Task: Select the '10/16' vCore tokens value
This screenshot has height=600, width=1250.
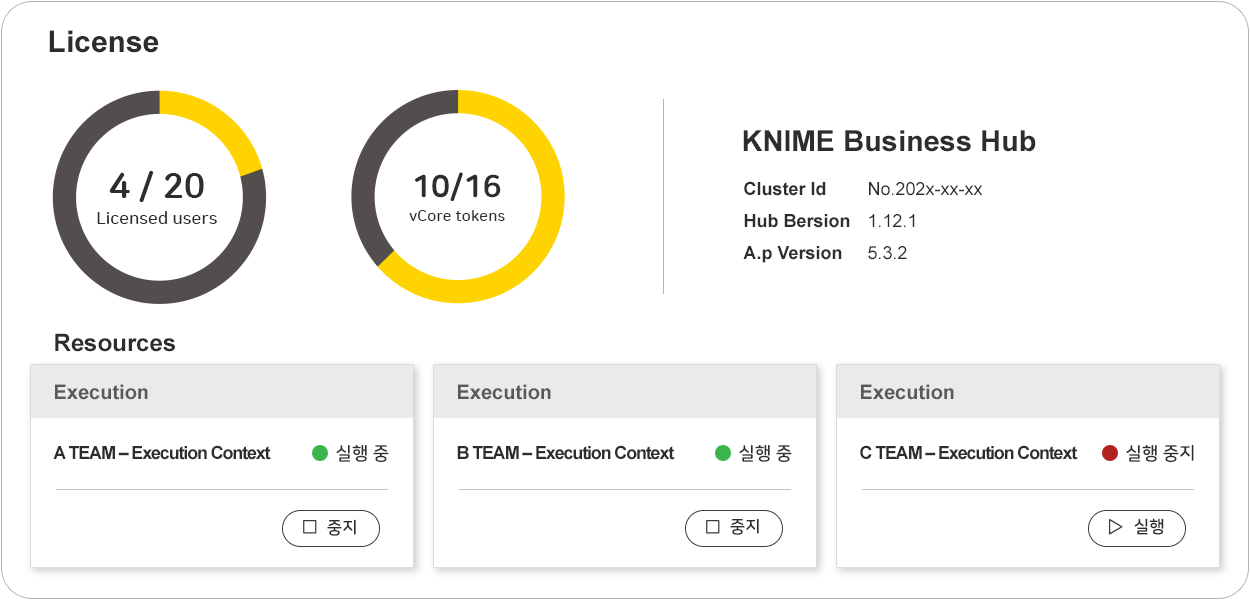Action: tap(457, 186)
